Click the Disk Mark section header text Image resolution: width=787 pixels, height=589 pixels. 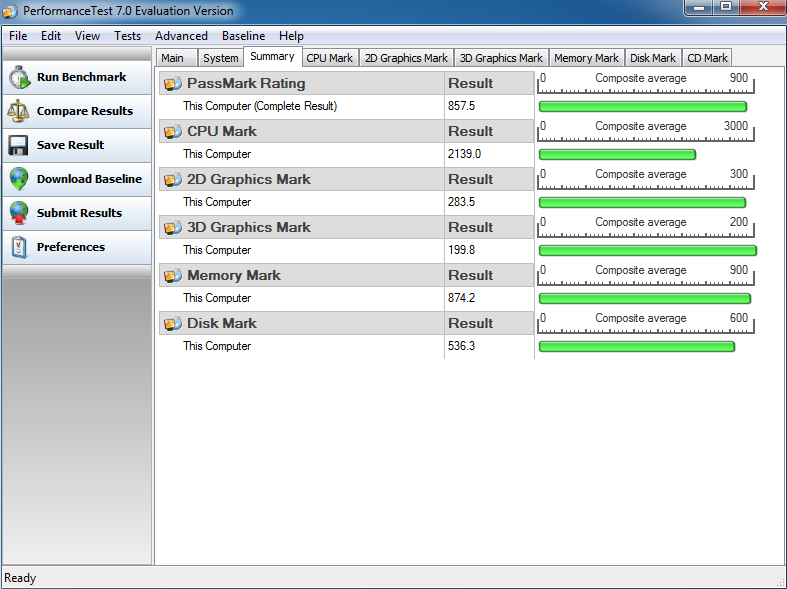click(222, 323)
